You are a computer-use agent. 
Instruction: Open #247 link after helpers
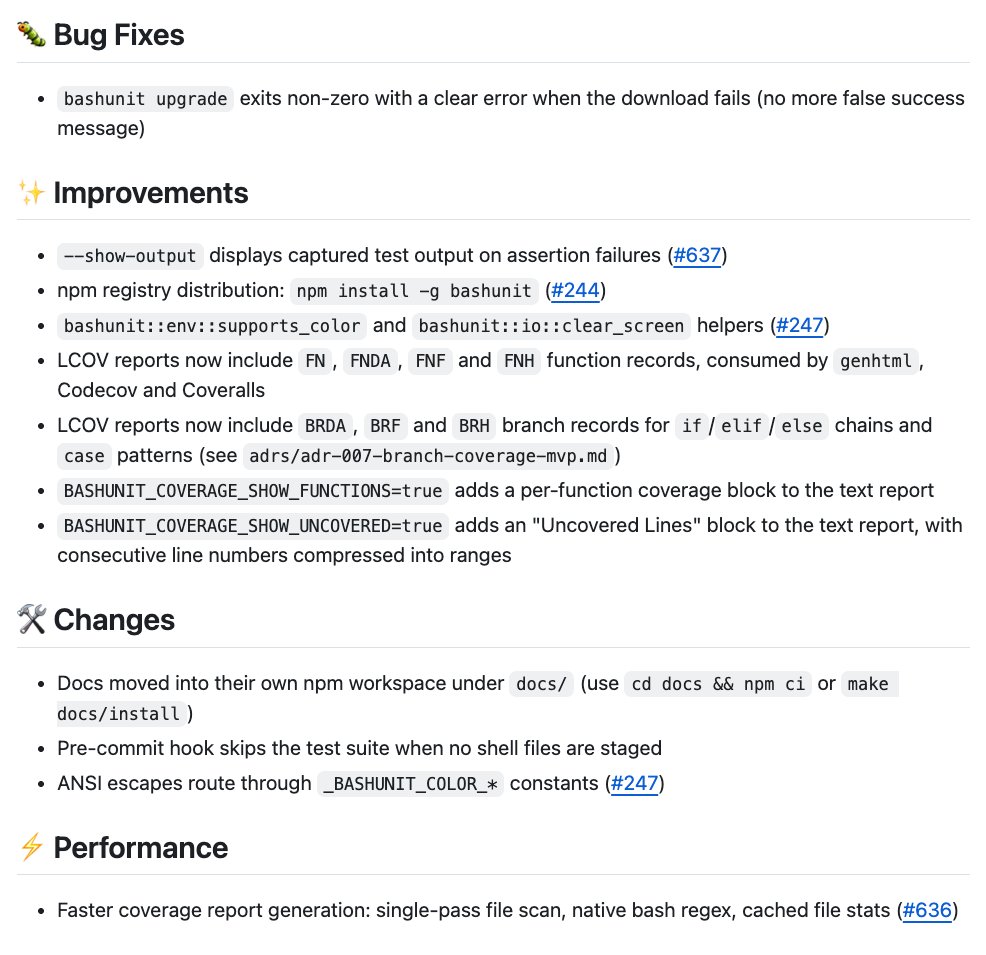click(799, 325)
